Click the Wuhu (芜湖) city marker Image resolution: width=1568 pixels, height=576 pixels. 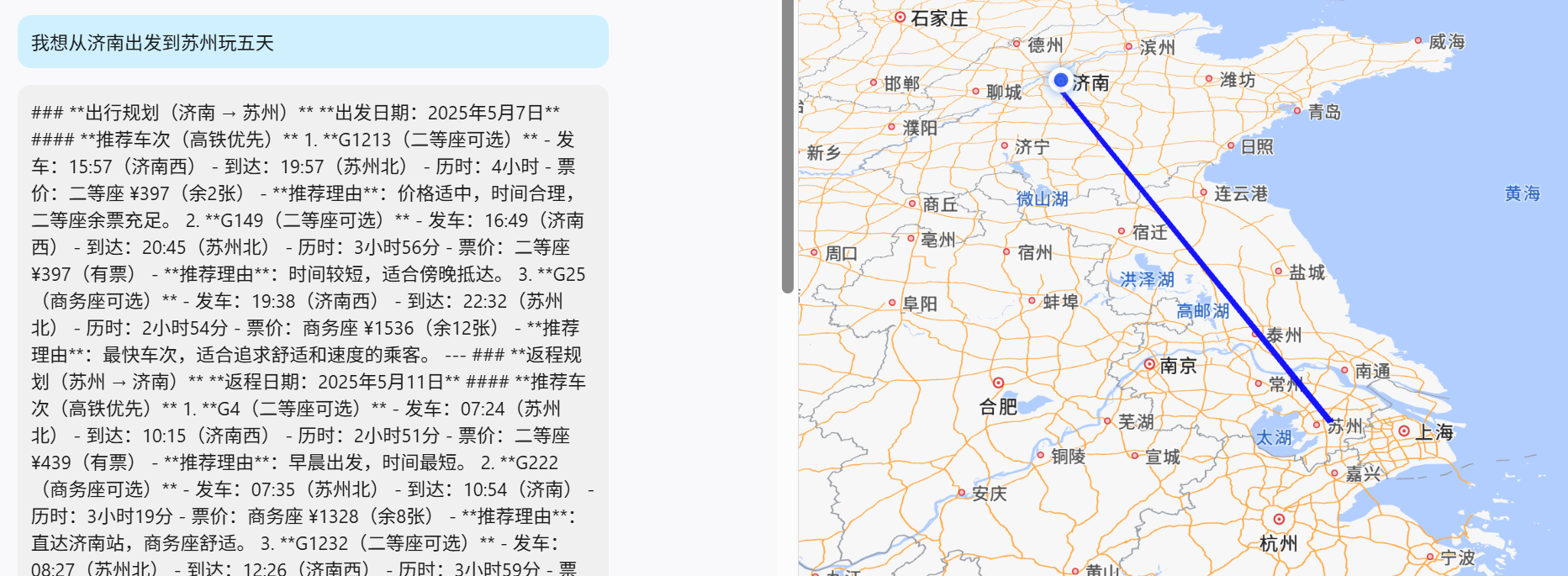pyautogui.click(x=1107, y=420)
